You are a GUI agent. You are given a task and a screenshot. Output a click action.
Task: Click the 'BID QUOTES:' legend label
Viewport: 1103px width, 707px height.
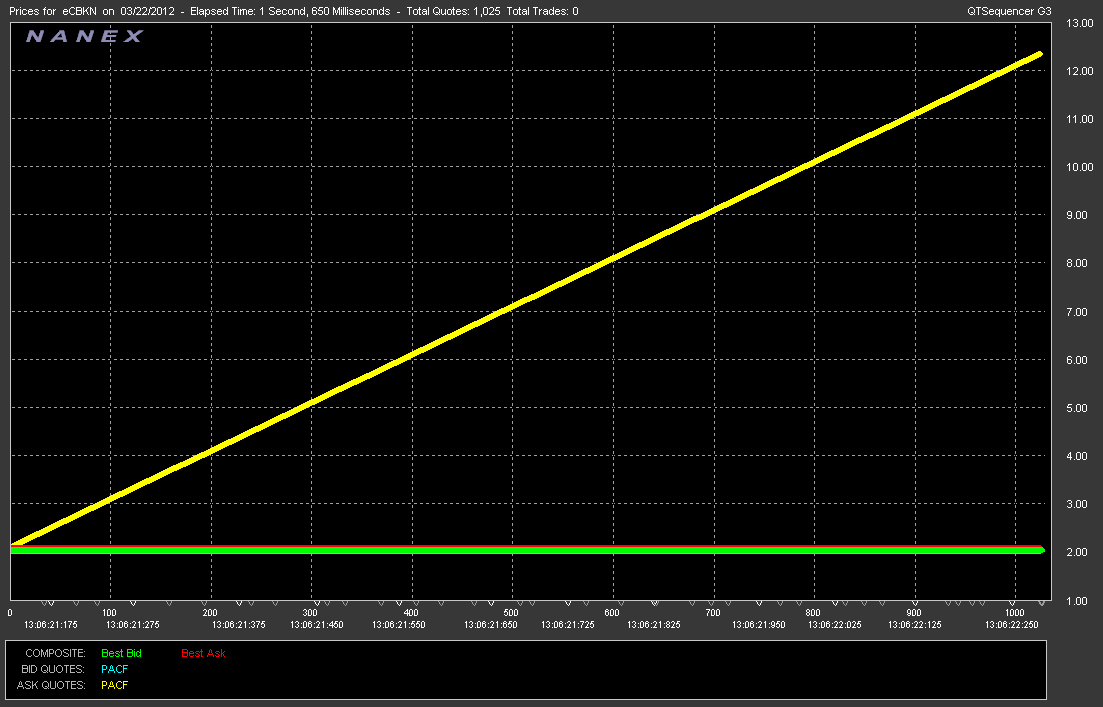53,669
